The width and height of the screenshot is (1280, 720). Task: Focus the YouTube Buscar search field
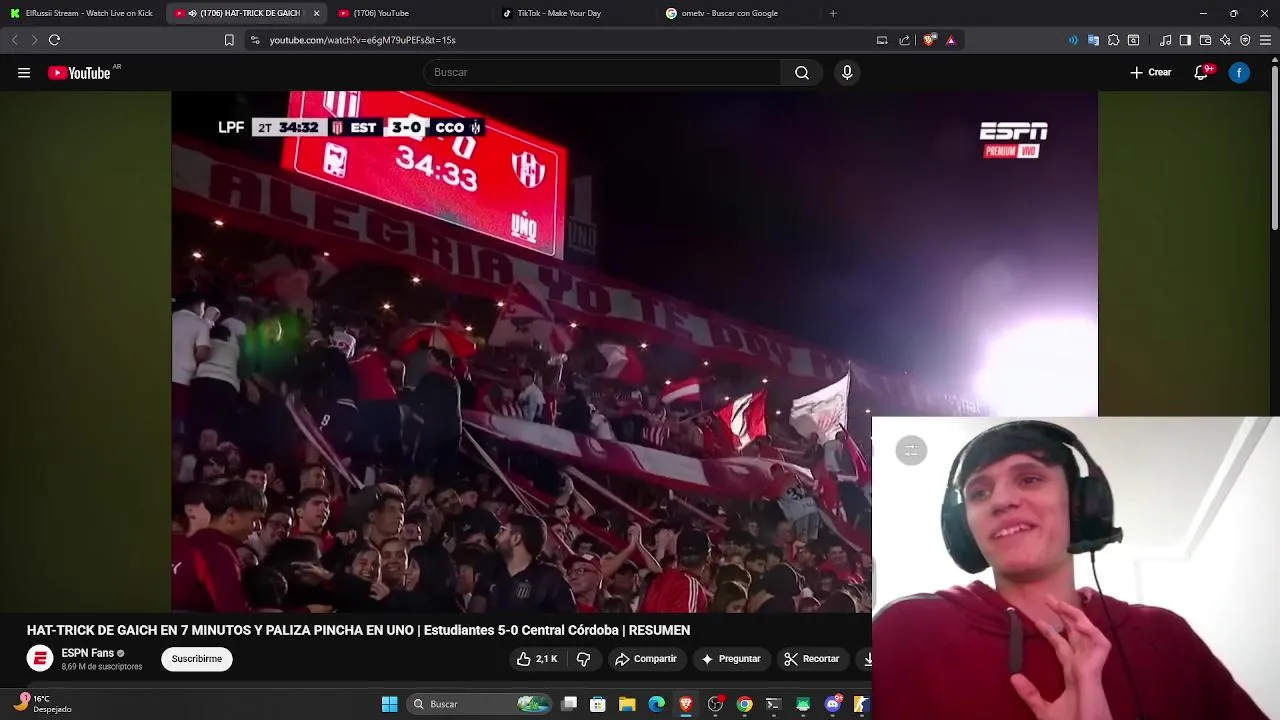[602, 72]
